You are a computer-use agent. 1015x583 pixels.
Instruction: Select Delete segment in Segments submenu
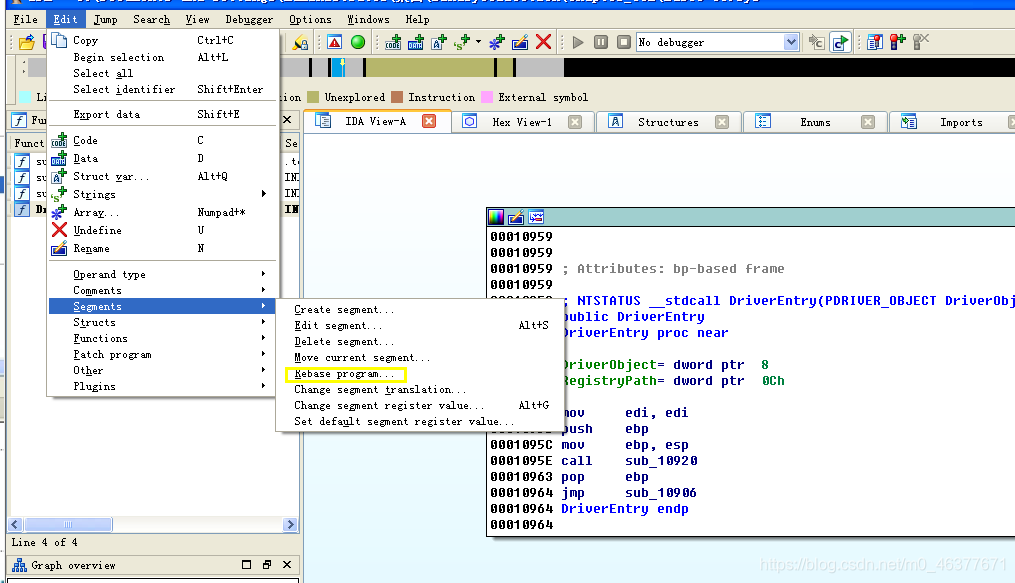point(421,342)
